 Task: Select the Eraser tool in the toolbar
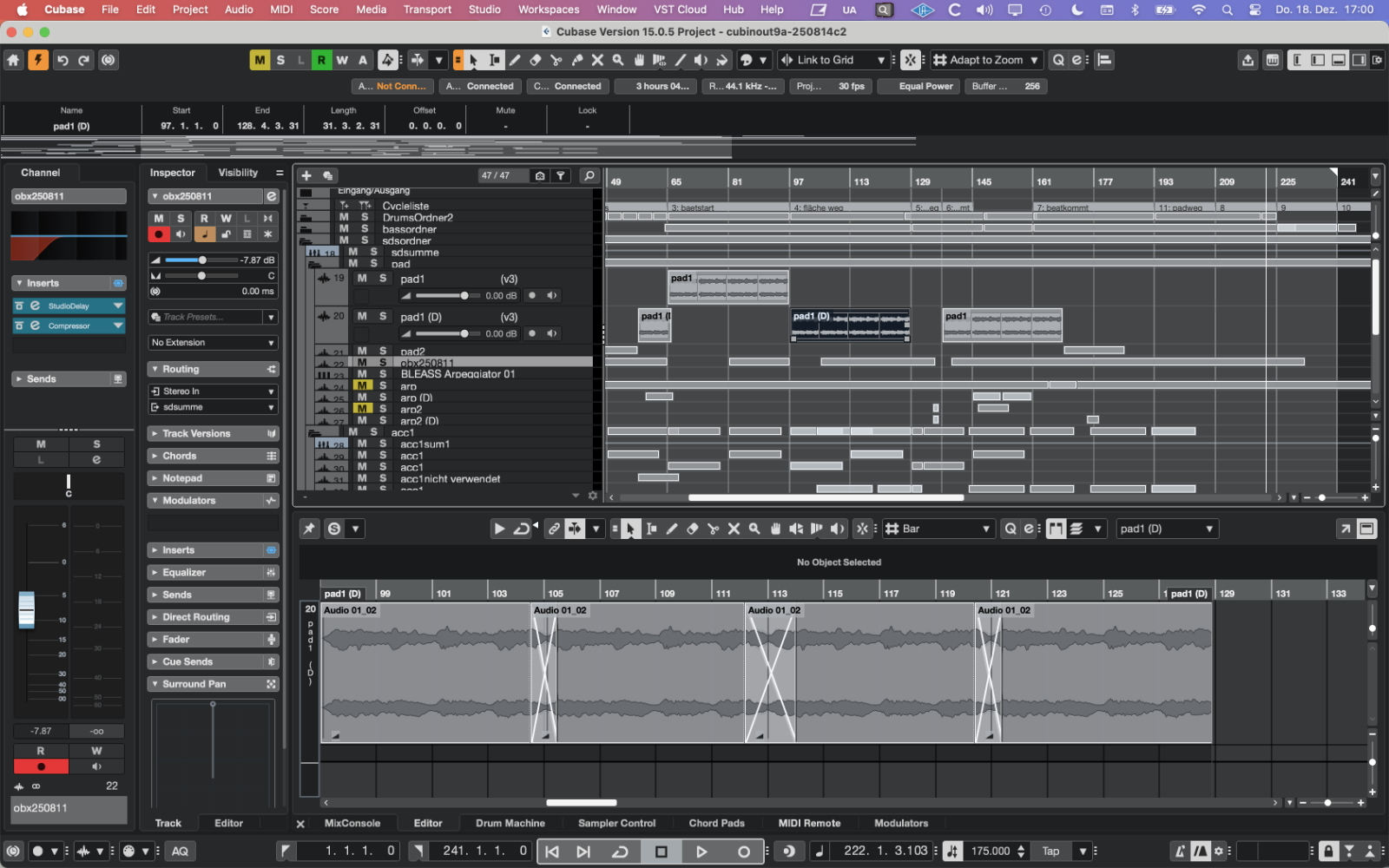[535, 60]
